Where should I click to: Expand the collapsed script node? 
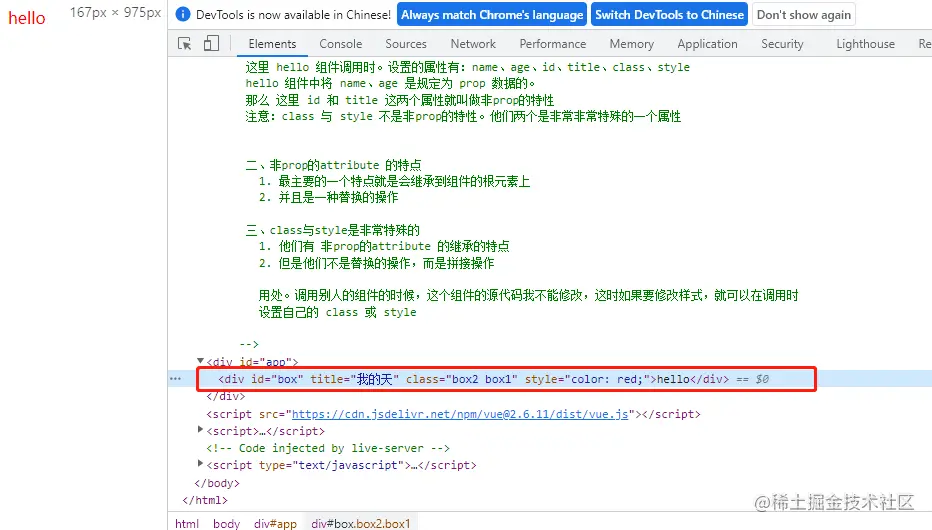click(x=200, y=430)
